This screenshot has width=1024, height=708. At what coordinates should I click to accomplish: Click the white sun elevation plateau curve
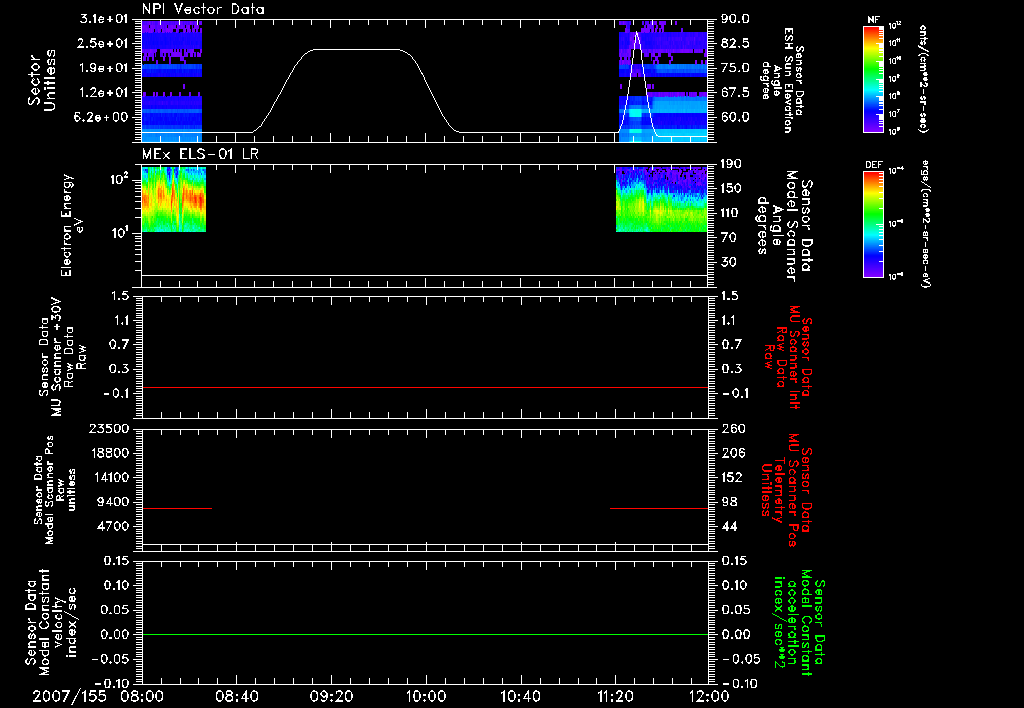pos(356,50)
